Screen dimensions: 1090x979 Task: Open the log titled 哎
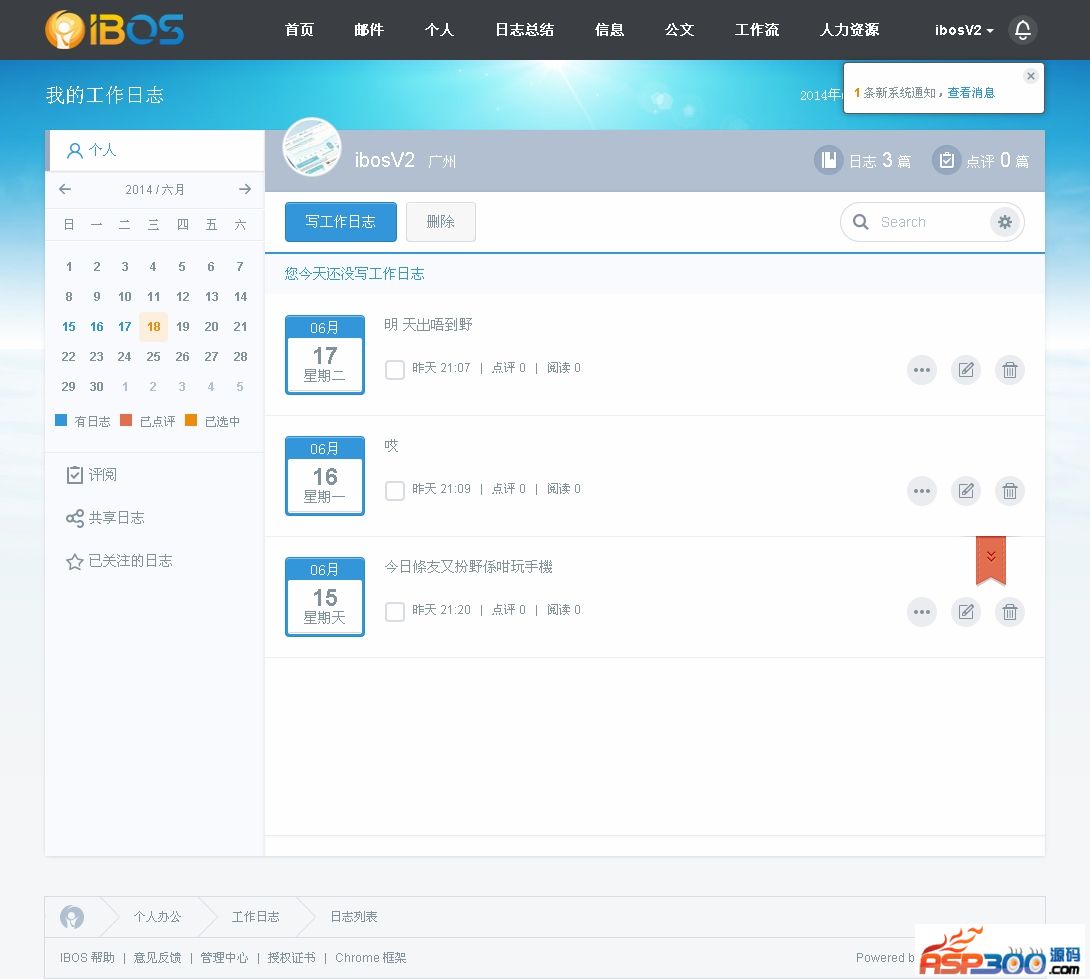pos(391,446)
